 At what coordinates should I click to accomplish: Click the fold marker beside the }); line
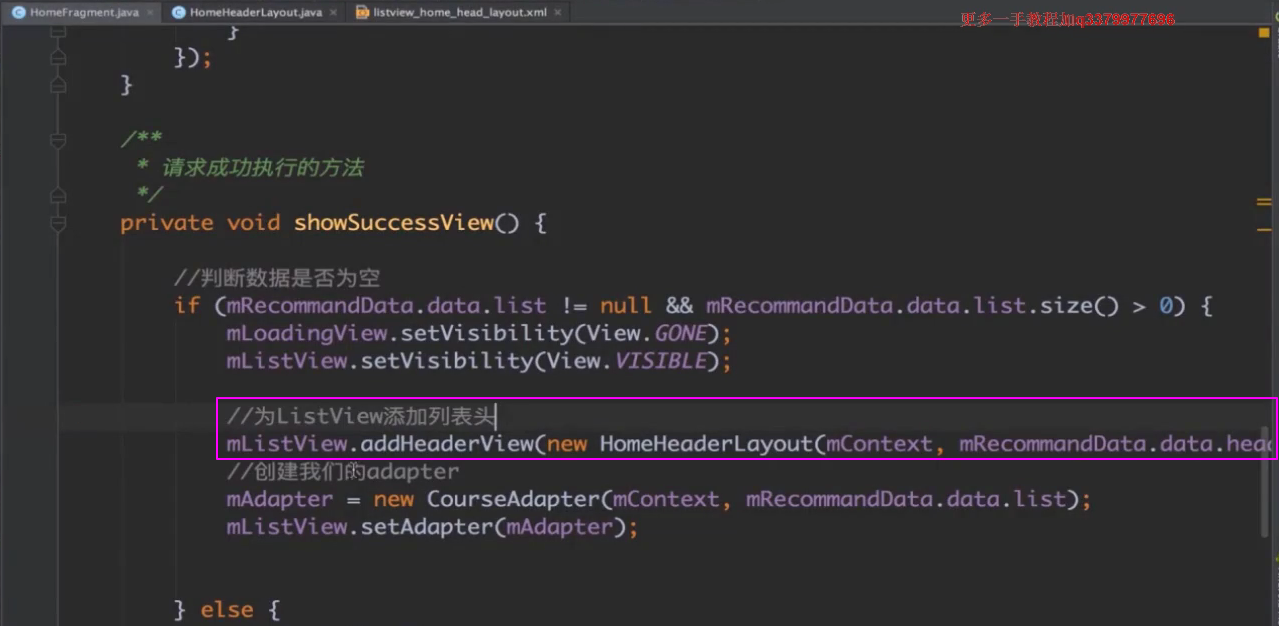(x=58, y=59)
